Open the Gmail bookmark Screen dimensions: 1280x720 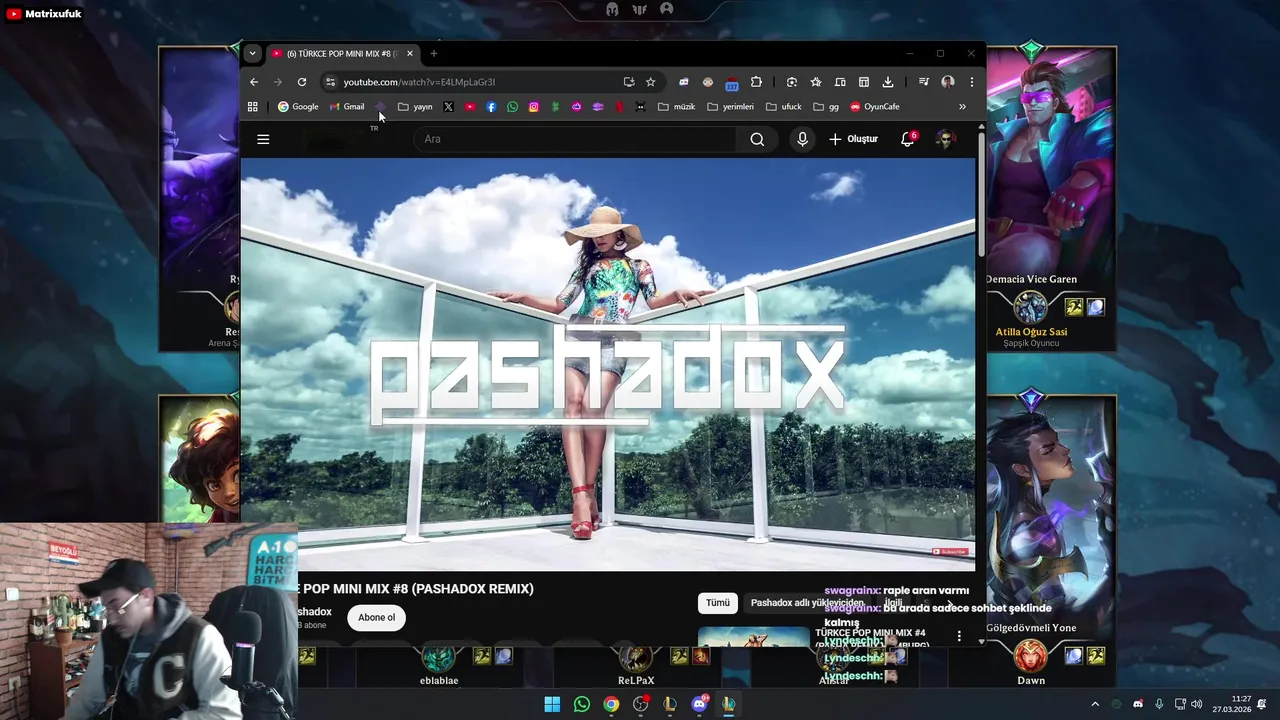pyautogui.click(x=347, y=107)
